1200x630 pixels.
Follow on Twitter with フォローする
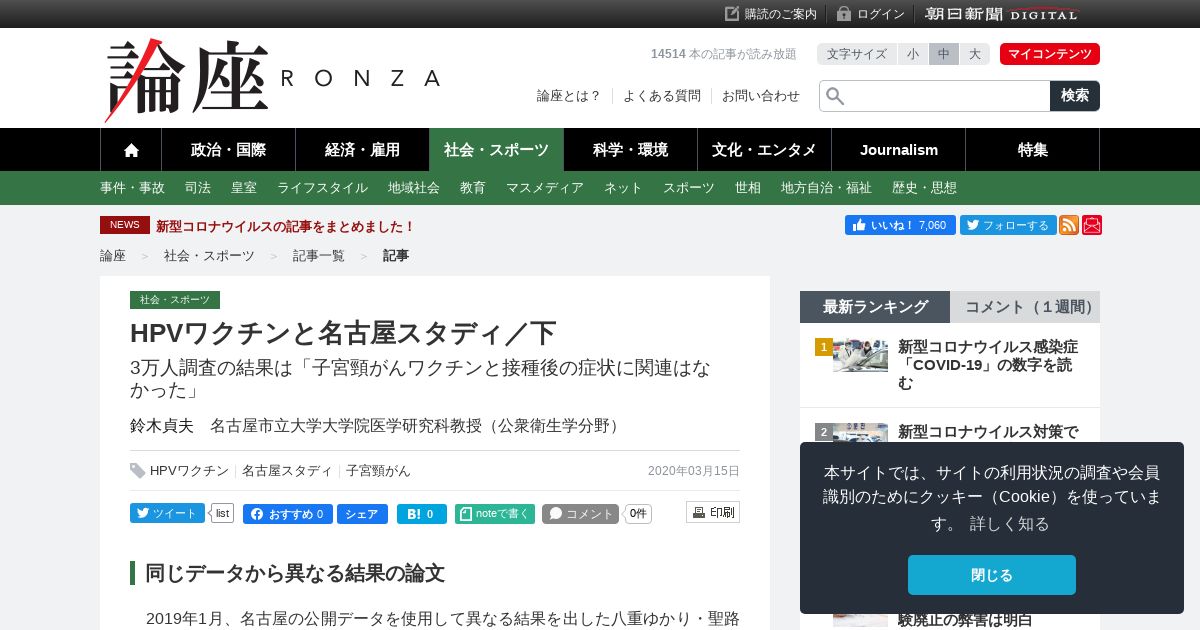[x=1008, y=225]
